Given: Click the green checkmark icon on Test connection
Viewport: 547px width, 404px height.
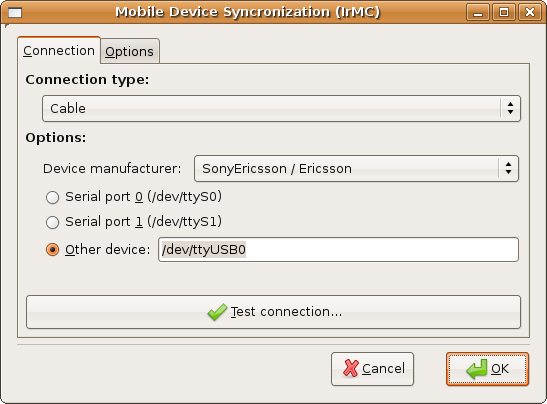Looking at the screenshot, I should point(217,312).
